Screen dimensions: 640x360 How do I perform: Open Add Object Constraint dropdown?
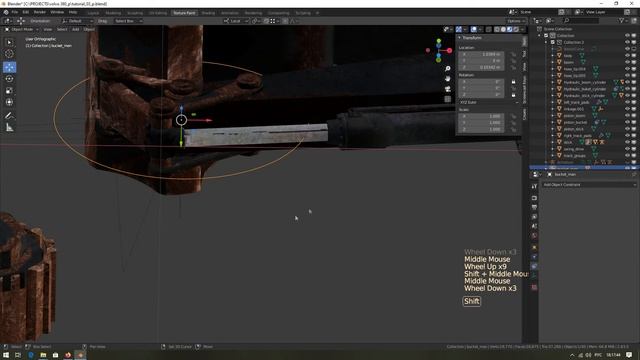coord(589,184)
